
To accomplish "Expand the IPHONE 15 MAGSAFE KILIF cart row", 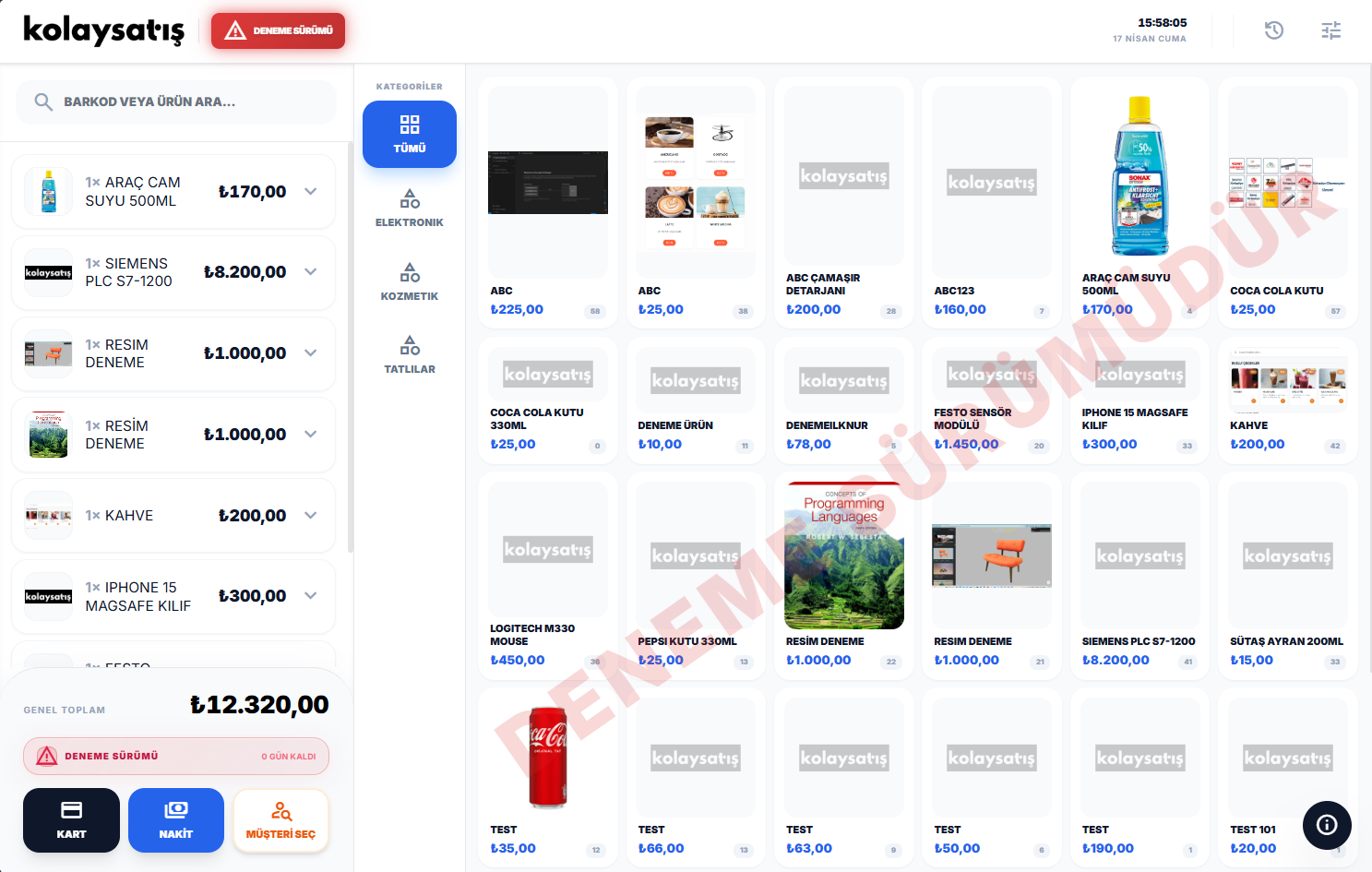I will pyautogui.click(x=311, y=596).
